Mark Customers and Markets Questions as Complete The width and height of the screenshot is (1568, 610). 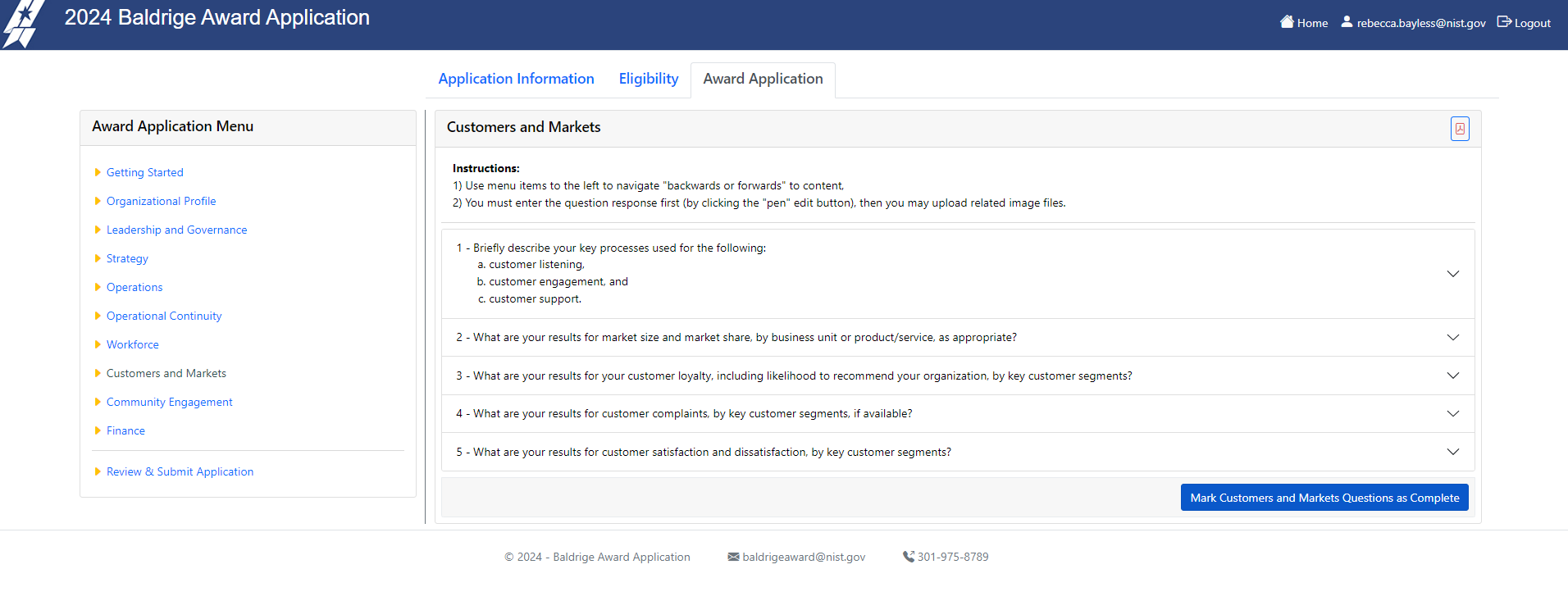(x=1324, y=498)
